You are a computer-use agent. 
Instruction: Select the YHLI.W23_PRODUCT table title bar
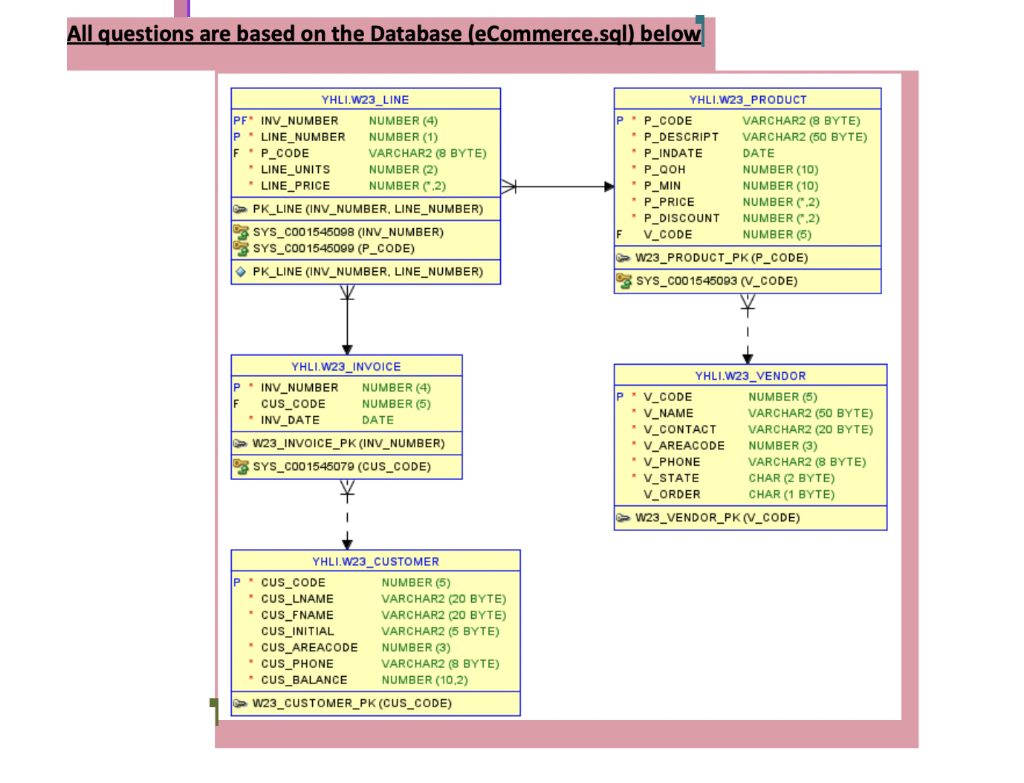coord(746,99)
